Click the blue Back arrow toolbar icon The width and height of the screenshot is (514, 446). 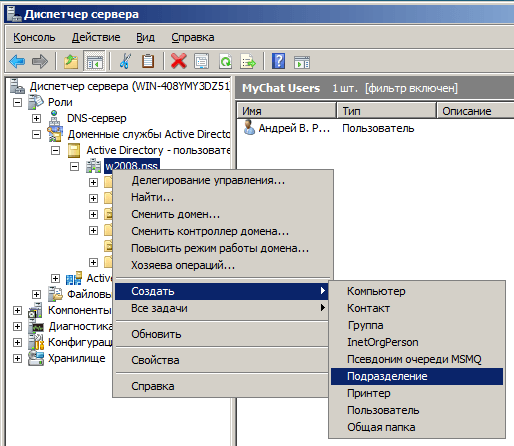[x=17, y=61]
